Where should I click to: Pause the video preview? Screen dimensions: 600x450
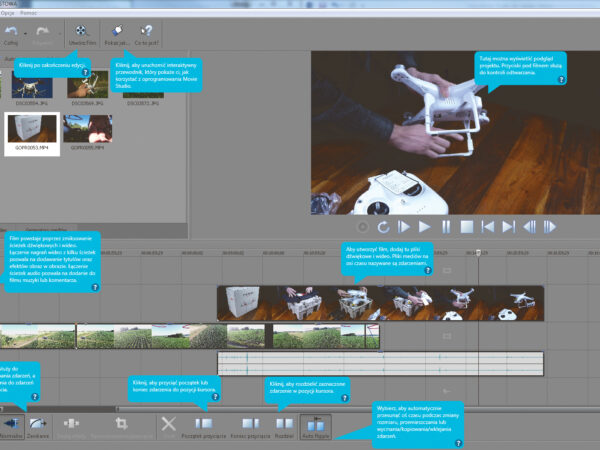(445, 227)
